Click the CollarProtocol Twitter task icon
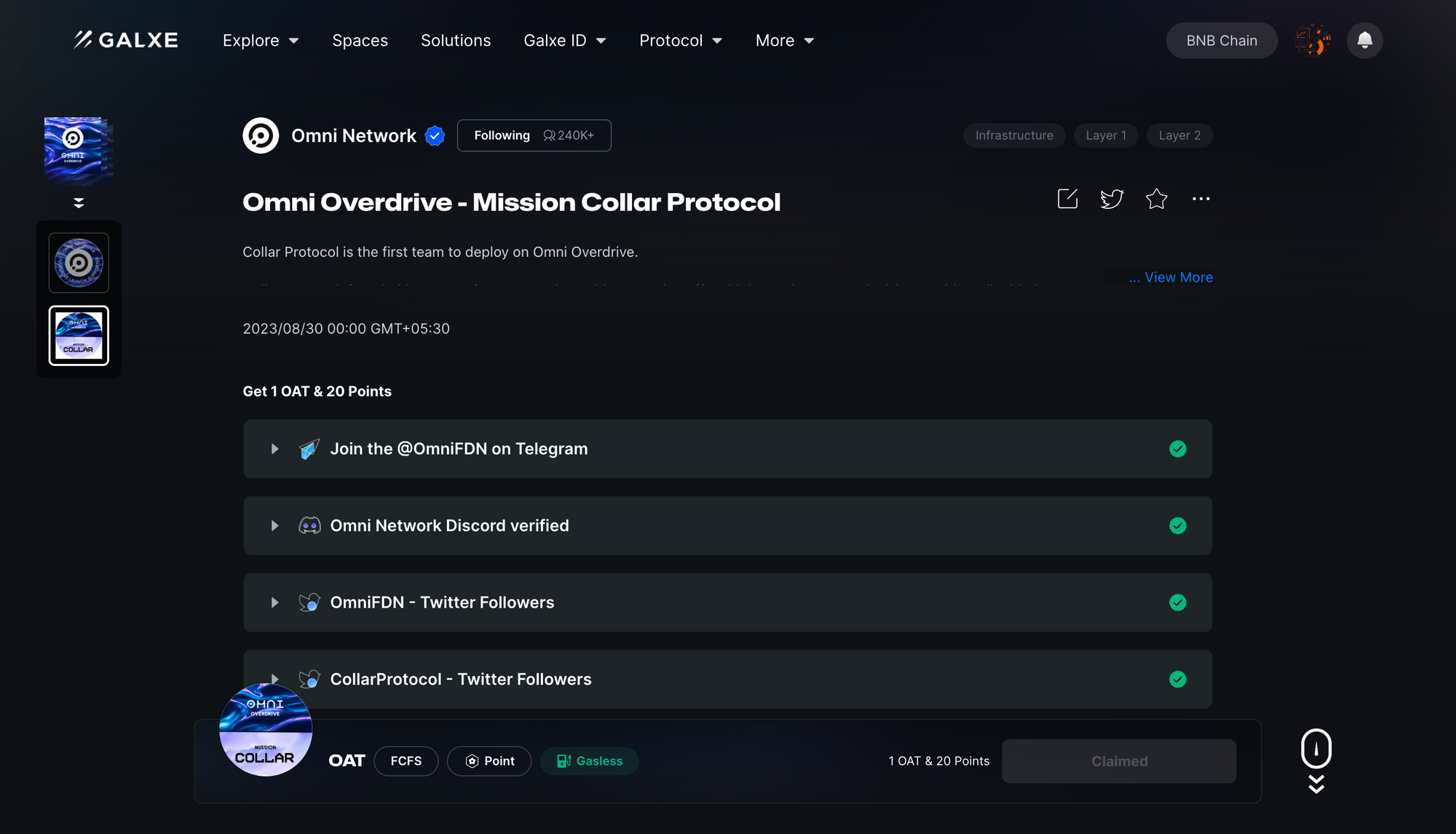This screenshot has height=834, width=1456. 309,679
